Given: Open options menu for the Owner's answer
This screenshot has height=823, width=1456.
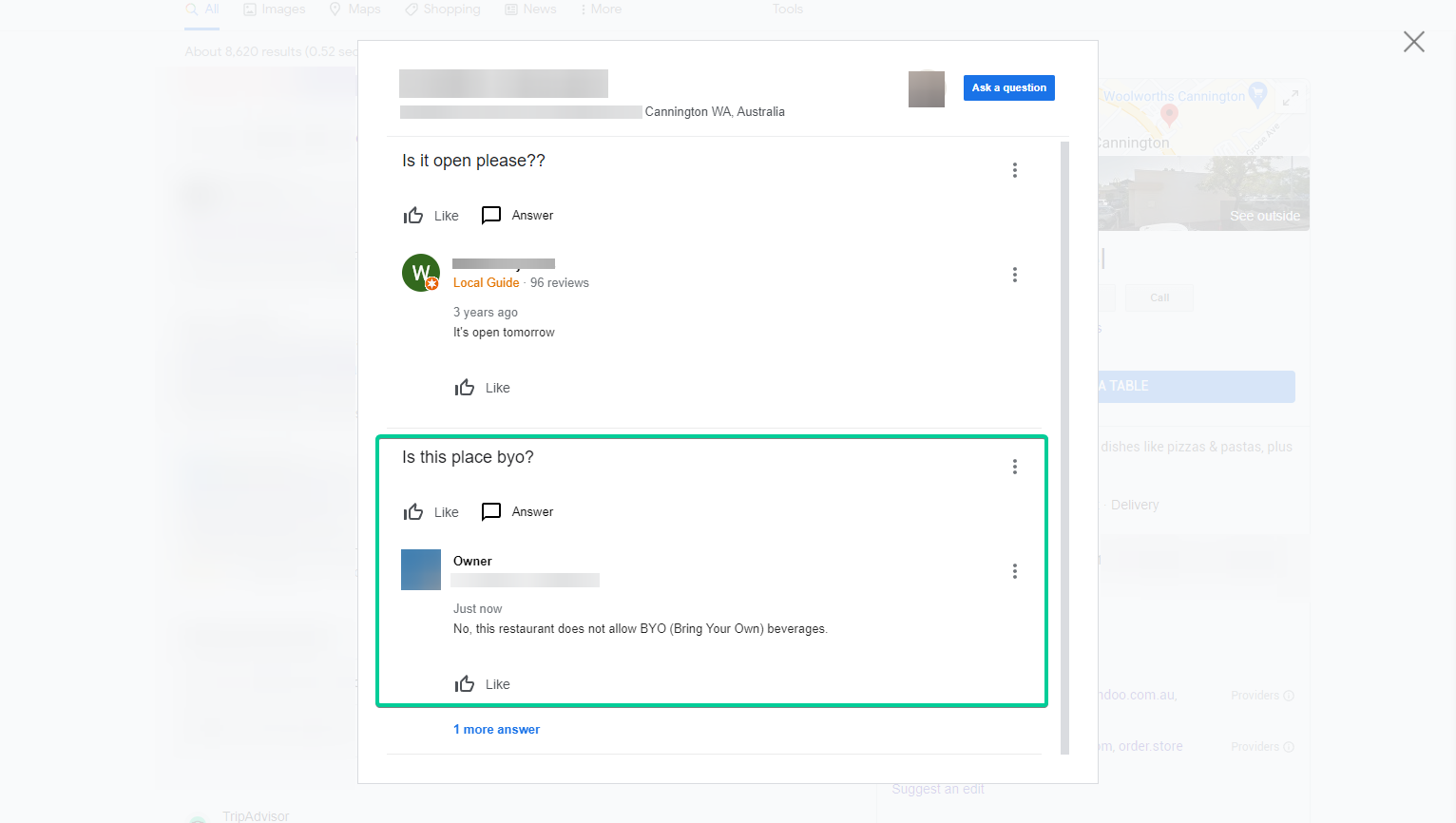Looking at the screenshot, I should [1015, 571].
